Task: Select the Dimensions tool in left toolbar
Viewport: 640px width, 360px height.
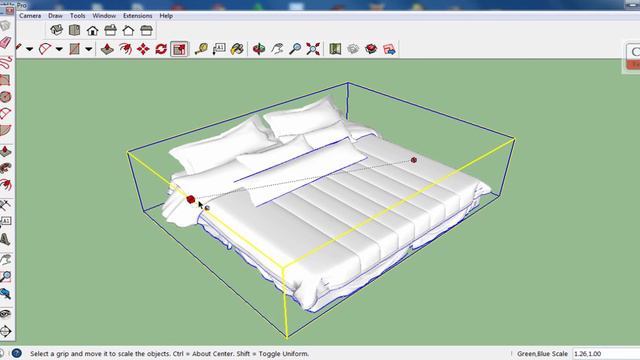Action: [6, 205]
